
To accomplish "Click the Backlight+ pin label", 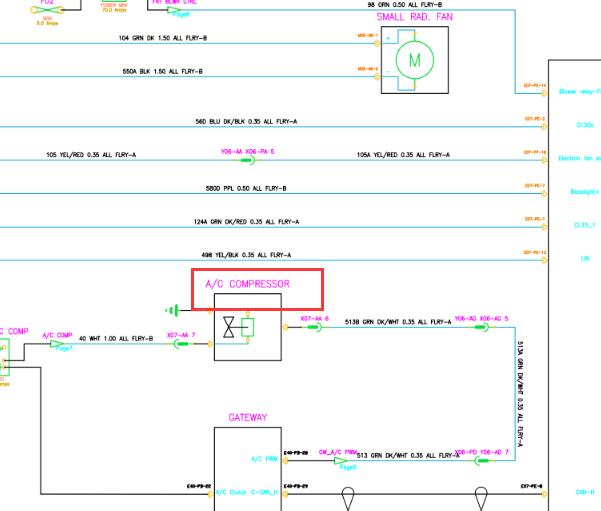I will [585, 192].
